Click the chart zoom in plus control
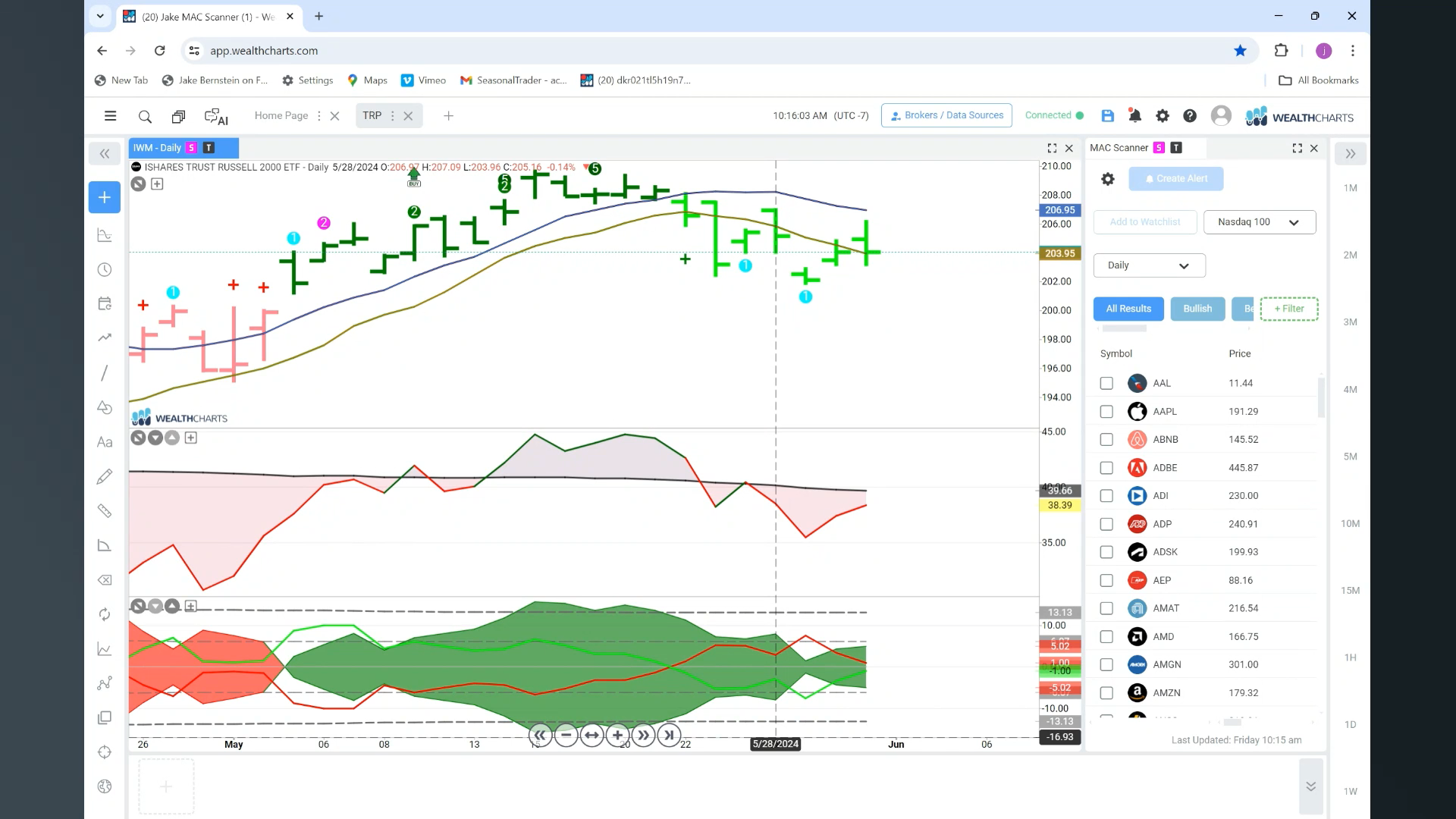 click(x=617, y=735)
